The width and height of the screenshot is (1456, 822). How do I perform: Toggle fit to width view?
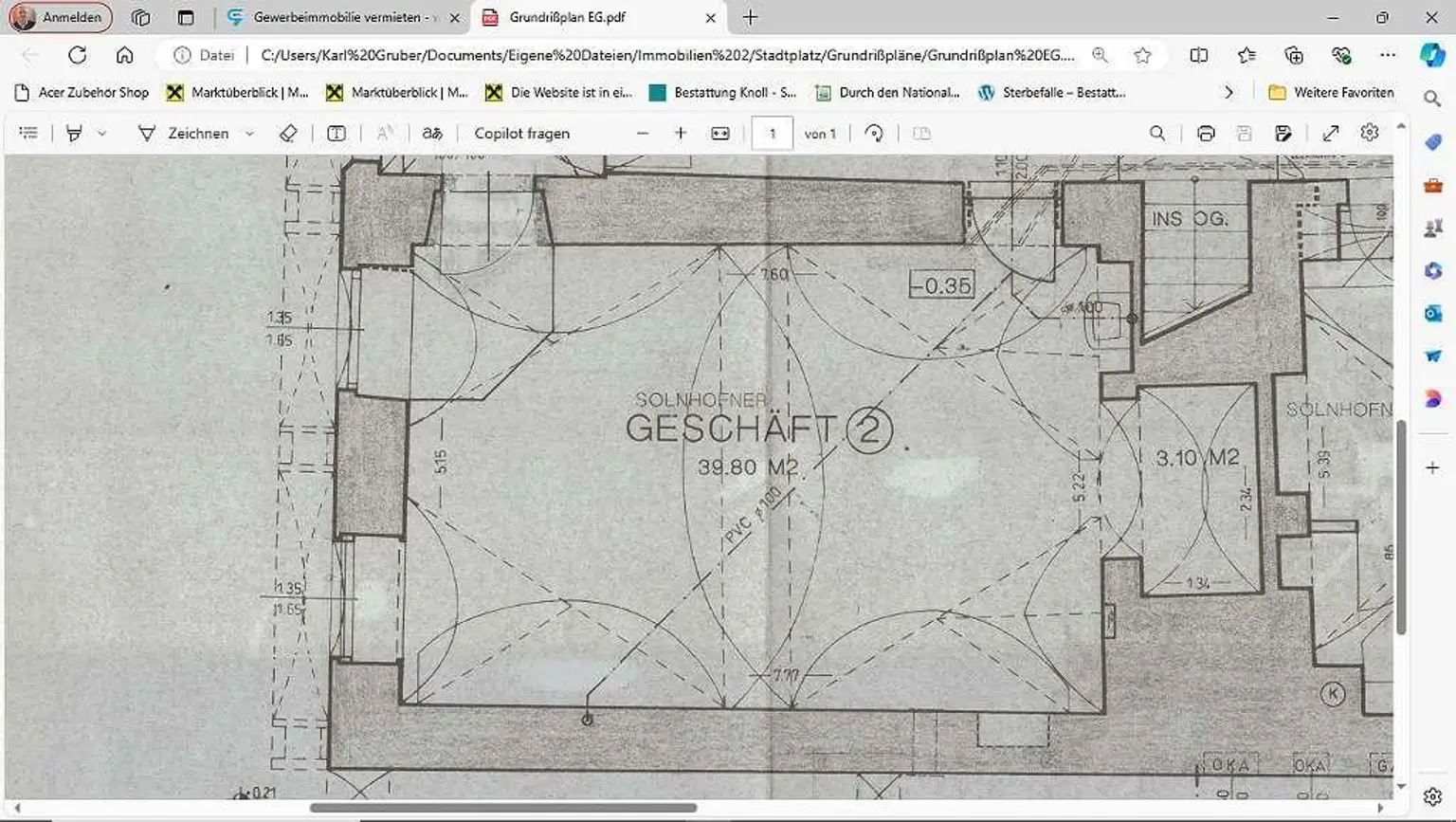pyautogui.click(x=720, y=134)
